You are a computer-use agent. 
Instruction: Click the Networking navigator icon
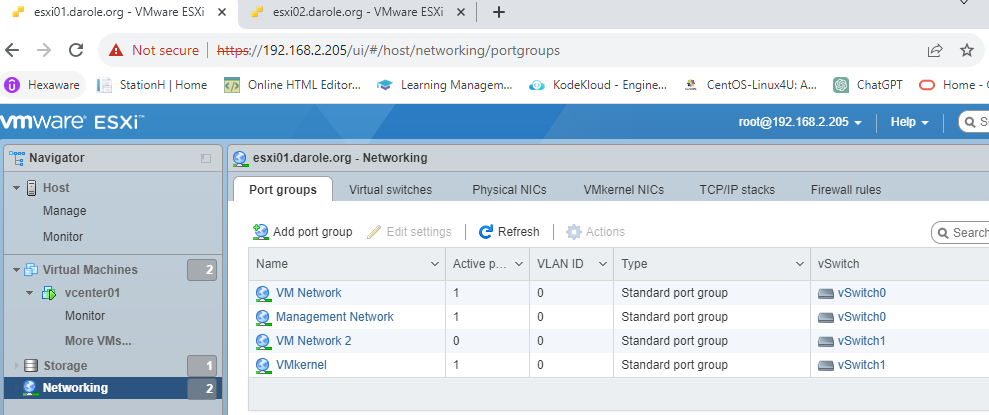point(30,388)
